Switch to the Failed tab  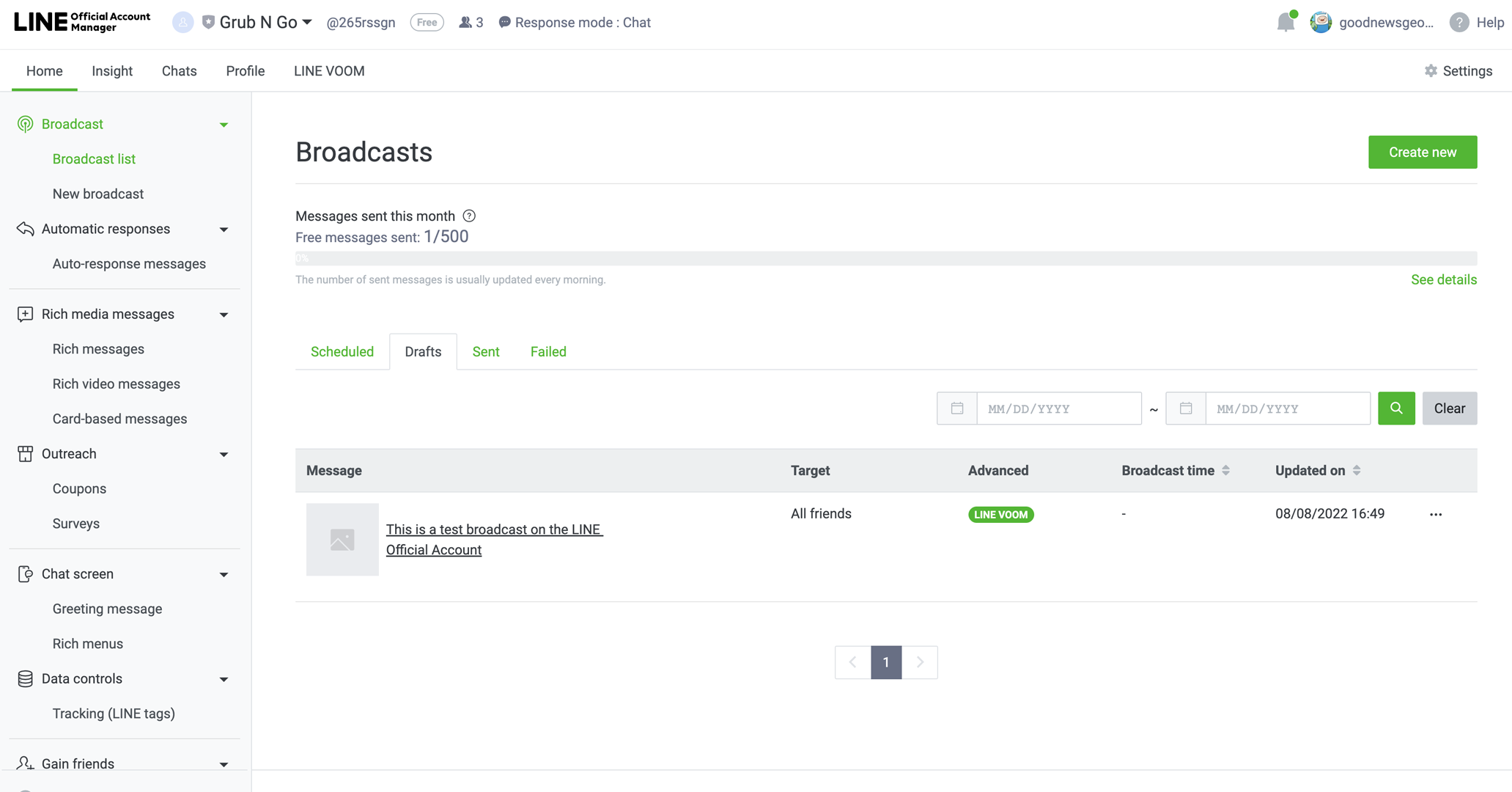tap(548, 352)
